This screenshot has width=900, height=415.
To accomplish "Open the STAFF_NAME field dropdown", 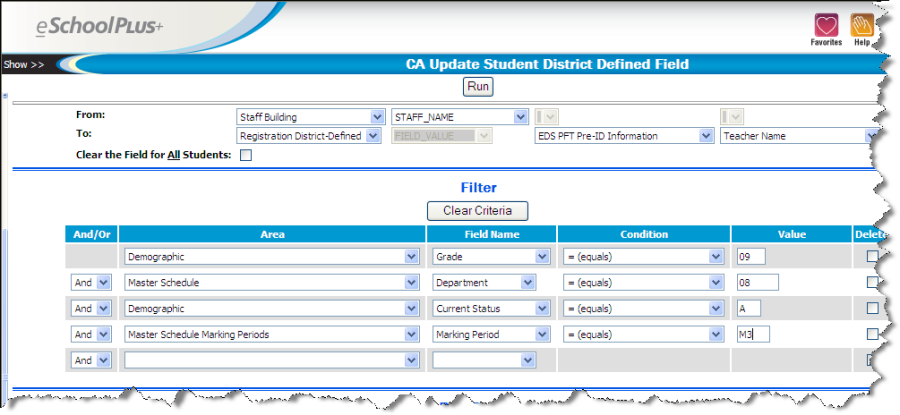I will click(459, 117).
